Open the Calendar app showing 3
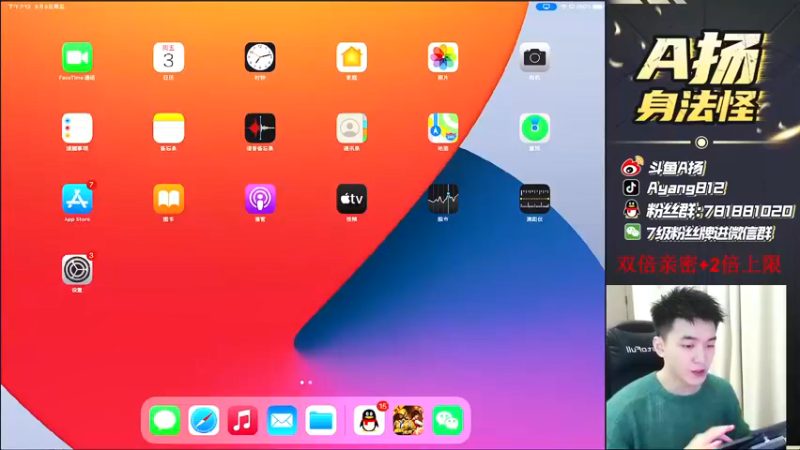 (x=168, y=57)
